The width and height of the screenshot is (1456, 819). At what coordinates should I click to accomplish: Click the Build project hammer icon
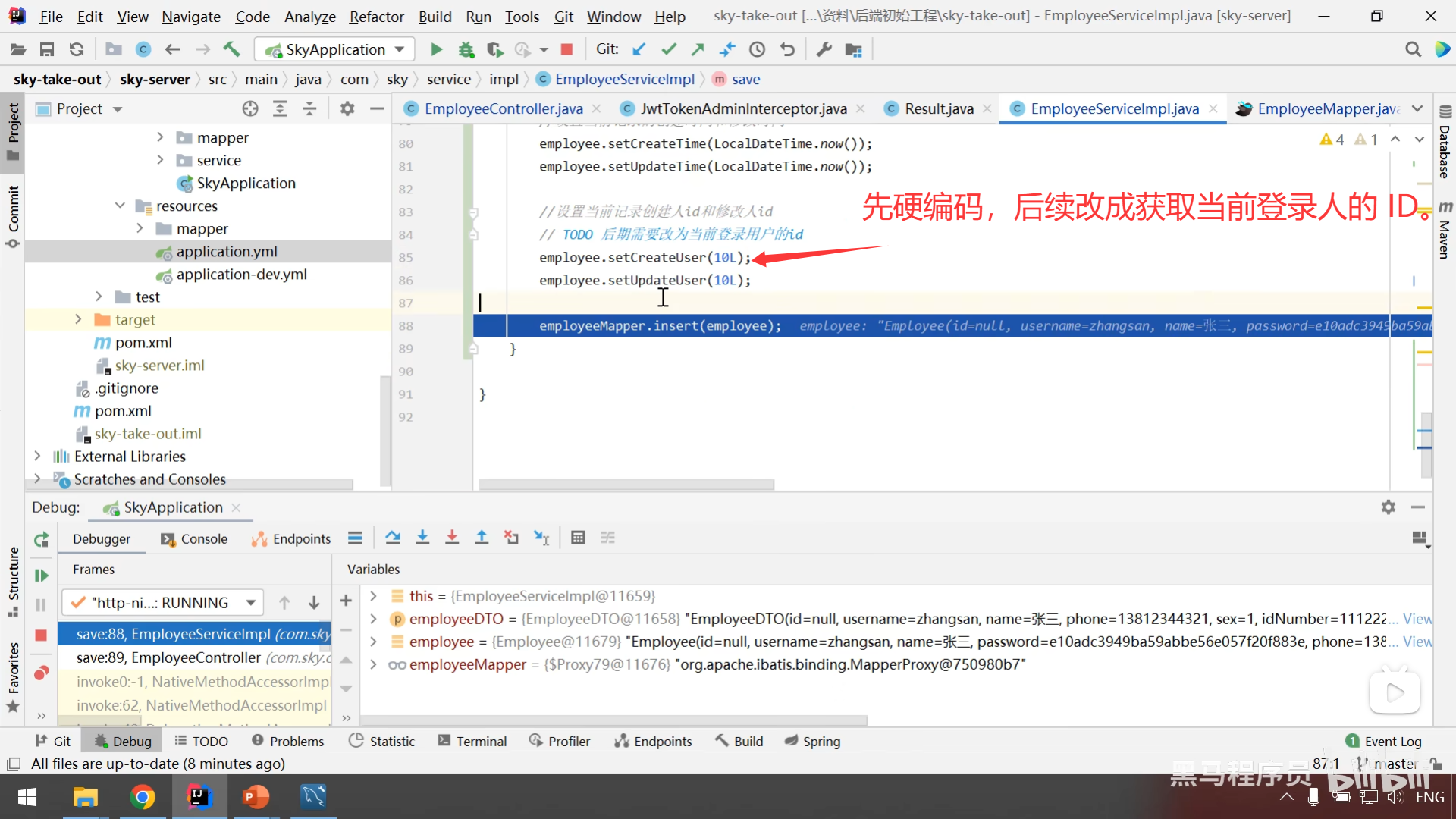(231, 49)
